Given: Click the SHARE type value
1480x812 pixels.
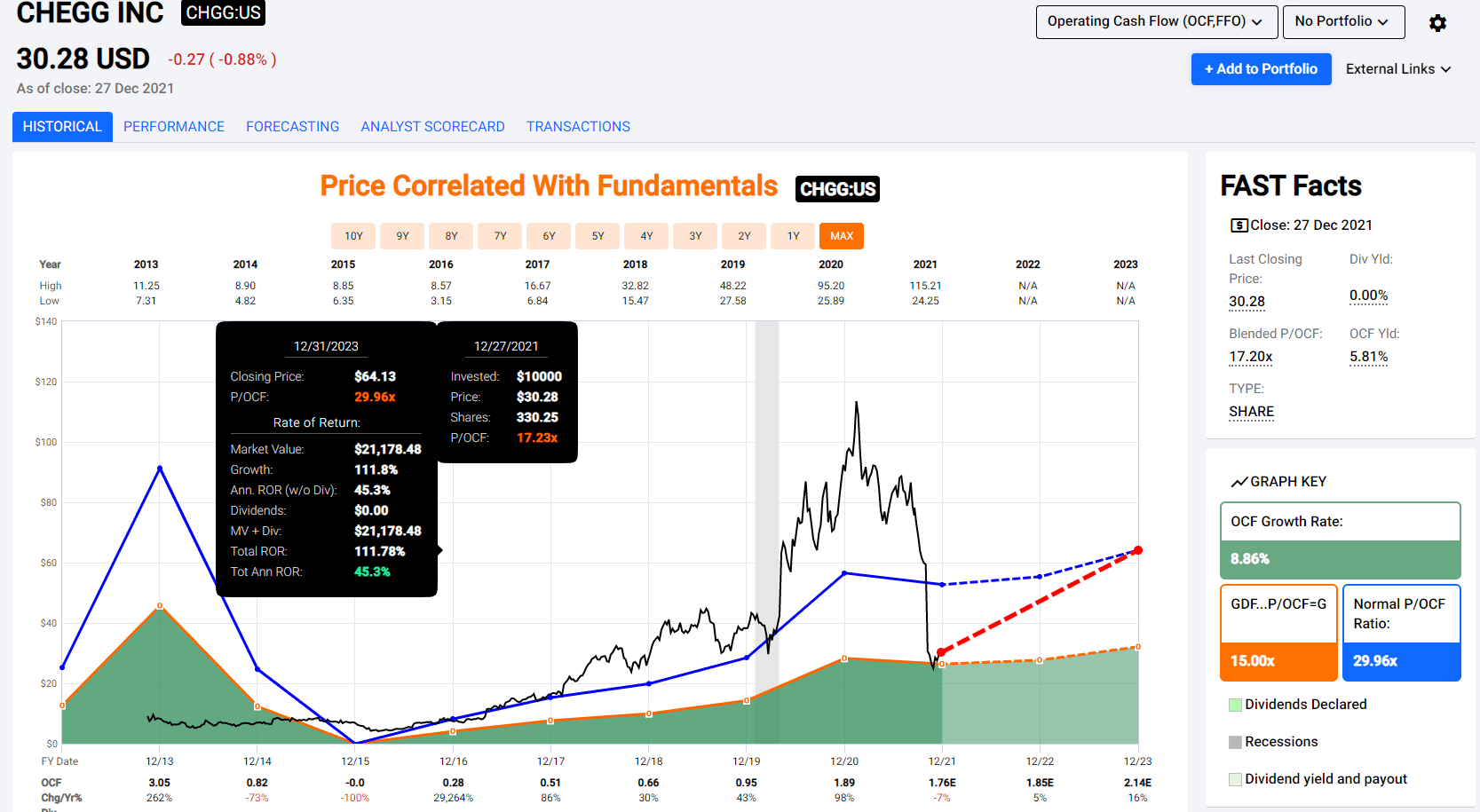Looking at the screenshot, I should pos(1251,412).
